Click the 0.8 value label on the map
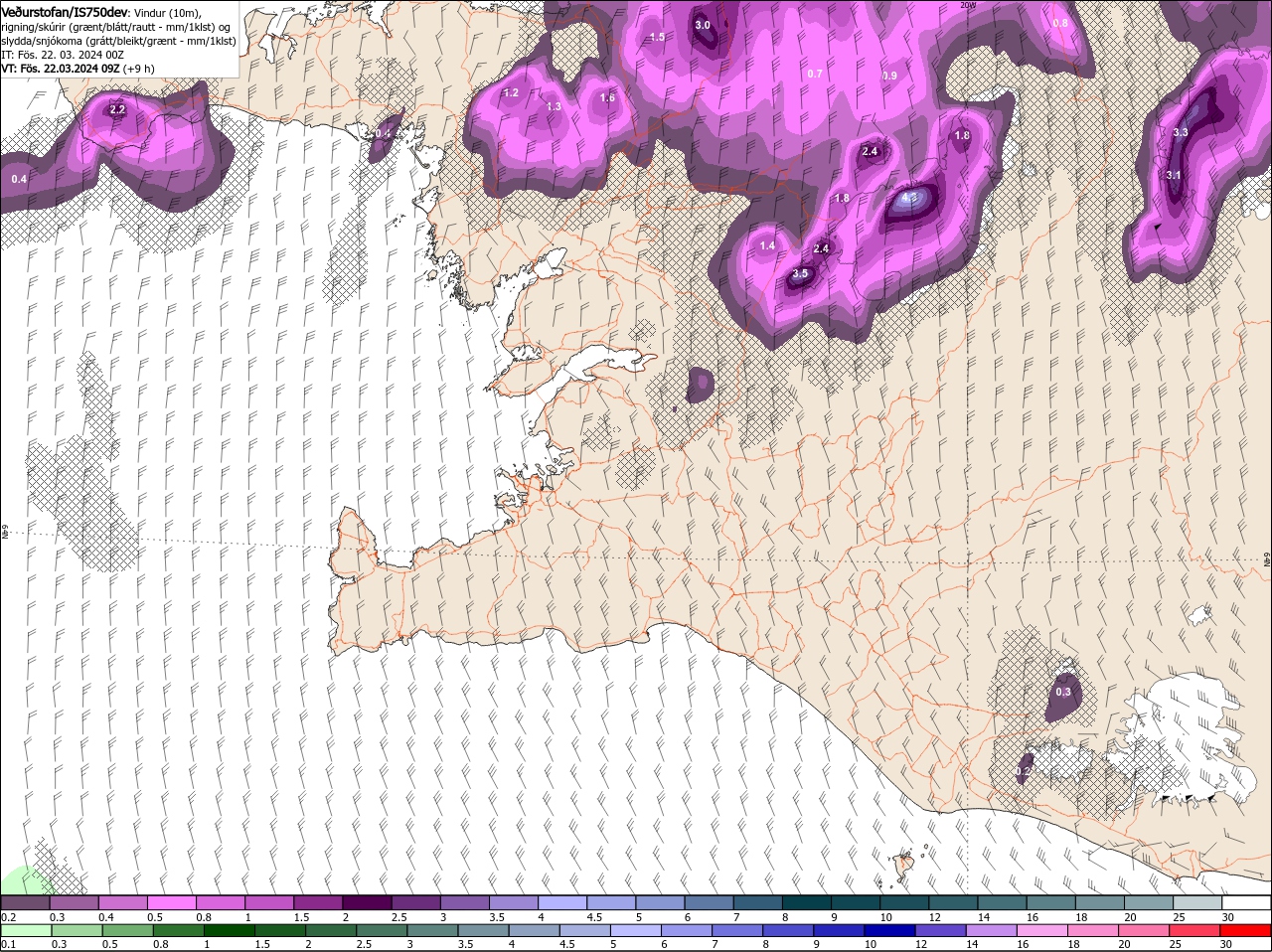 (x=1060, y=23)
